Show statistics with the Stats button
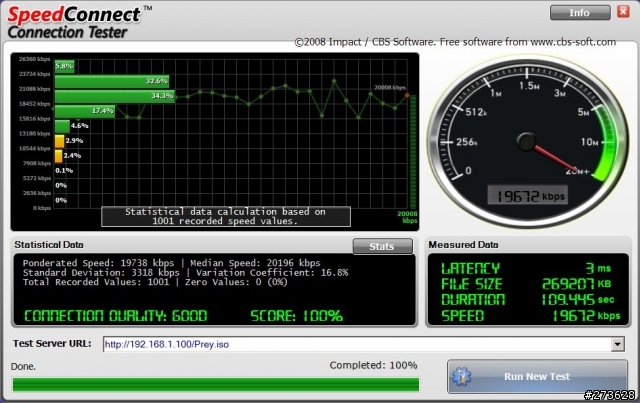 [x=382, y=246]
